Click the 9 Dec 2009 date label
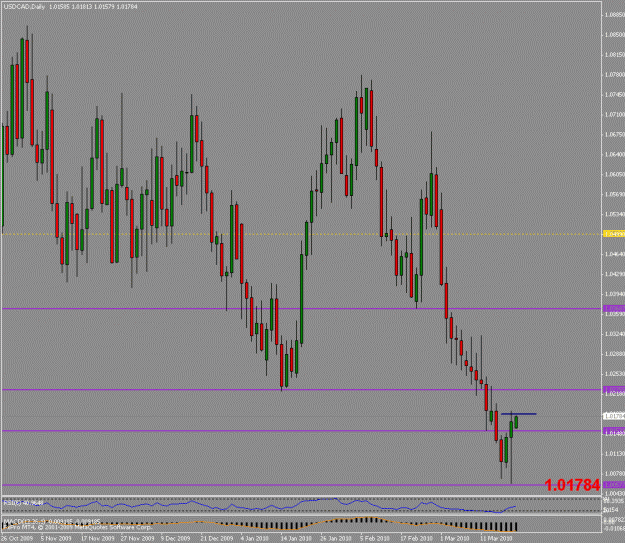625x543 pixels. point(175,538)
